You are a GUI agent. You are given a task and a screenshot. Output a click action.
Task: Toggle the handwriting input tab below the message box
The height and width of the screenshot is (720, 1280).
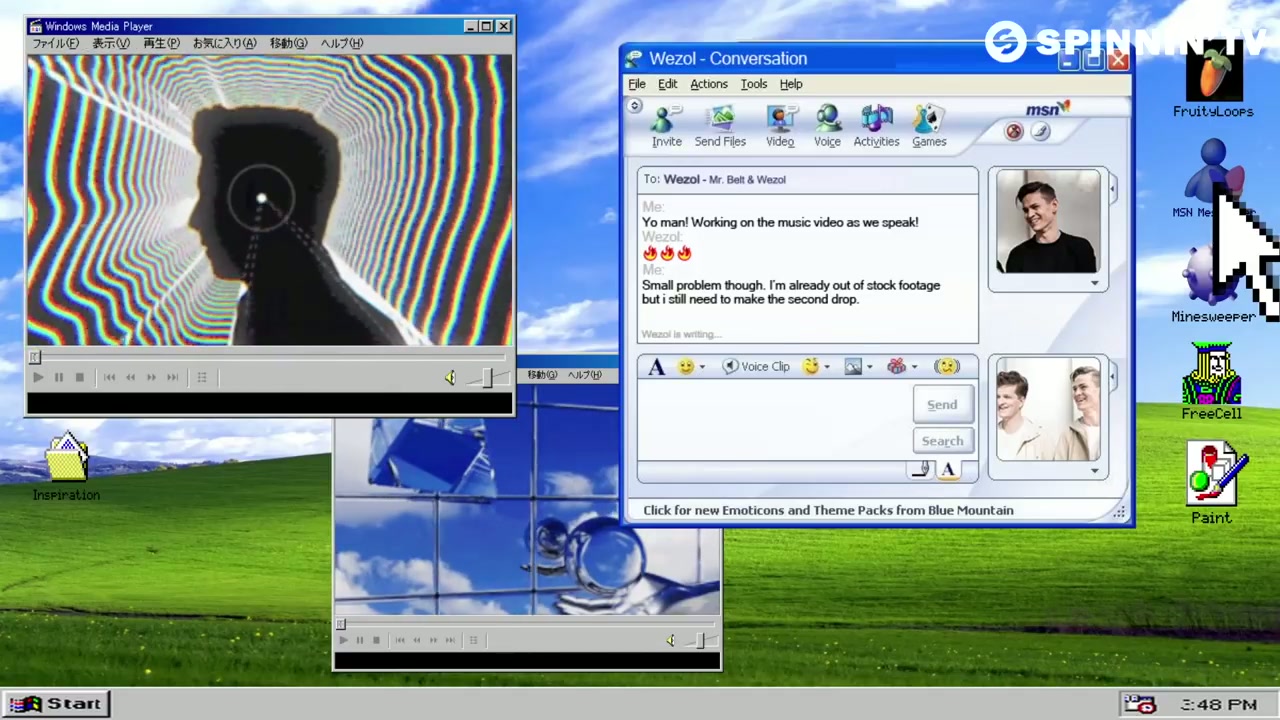tap(921, 470)
